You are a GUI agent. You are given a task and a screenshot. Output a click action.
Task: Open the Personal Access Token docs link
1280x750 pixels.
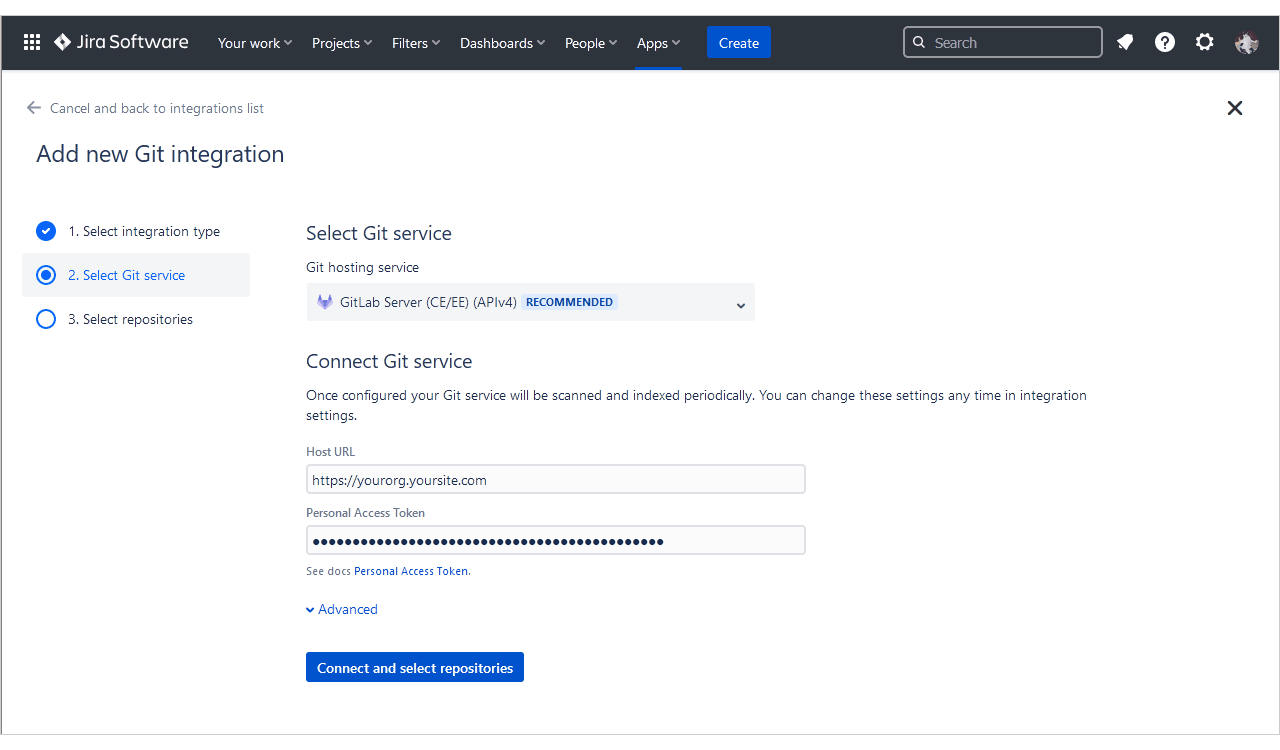tap(411, 570)
